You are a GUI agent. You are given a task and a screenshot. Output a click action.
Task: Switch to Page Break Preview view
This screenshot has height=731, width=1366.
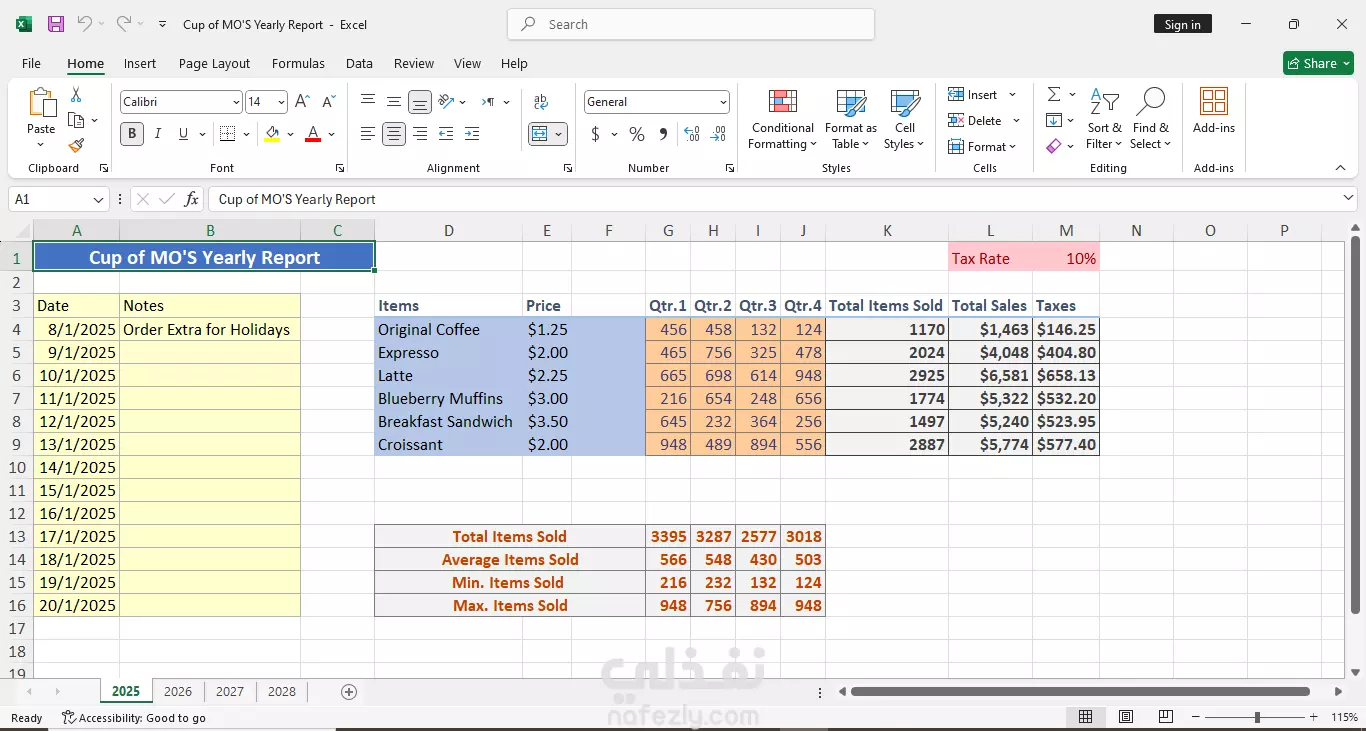tap(1165, 717)
